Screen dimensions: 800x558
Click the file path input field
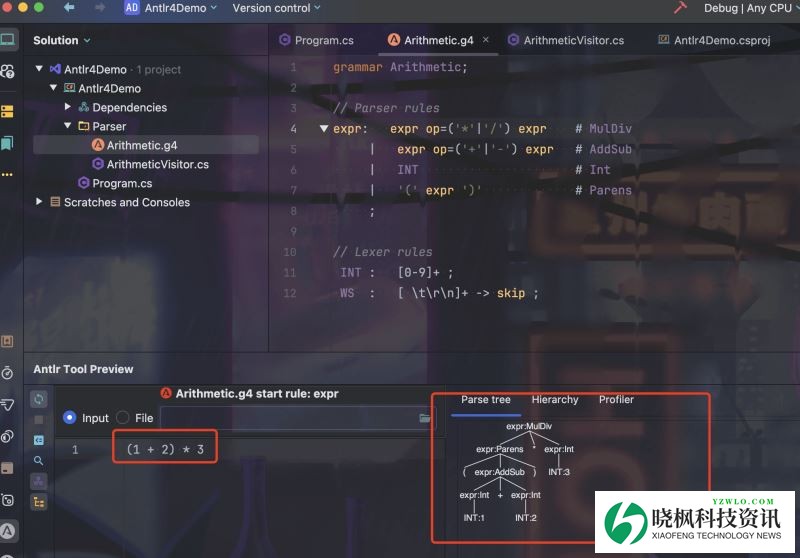(x=296, y=418)
